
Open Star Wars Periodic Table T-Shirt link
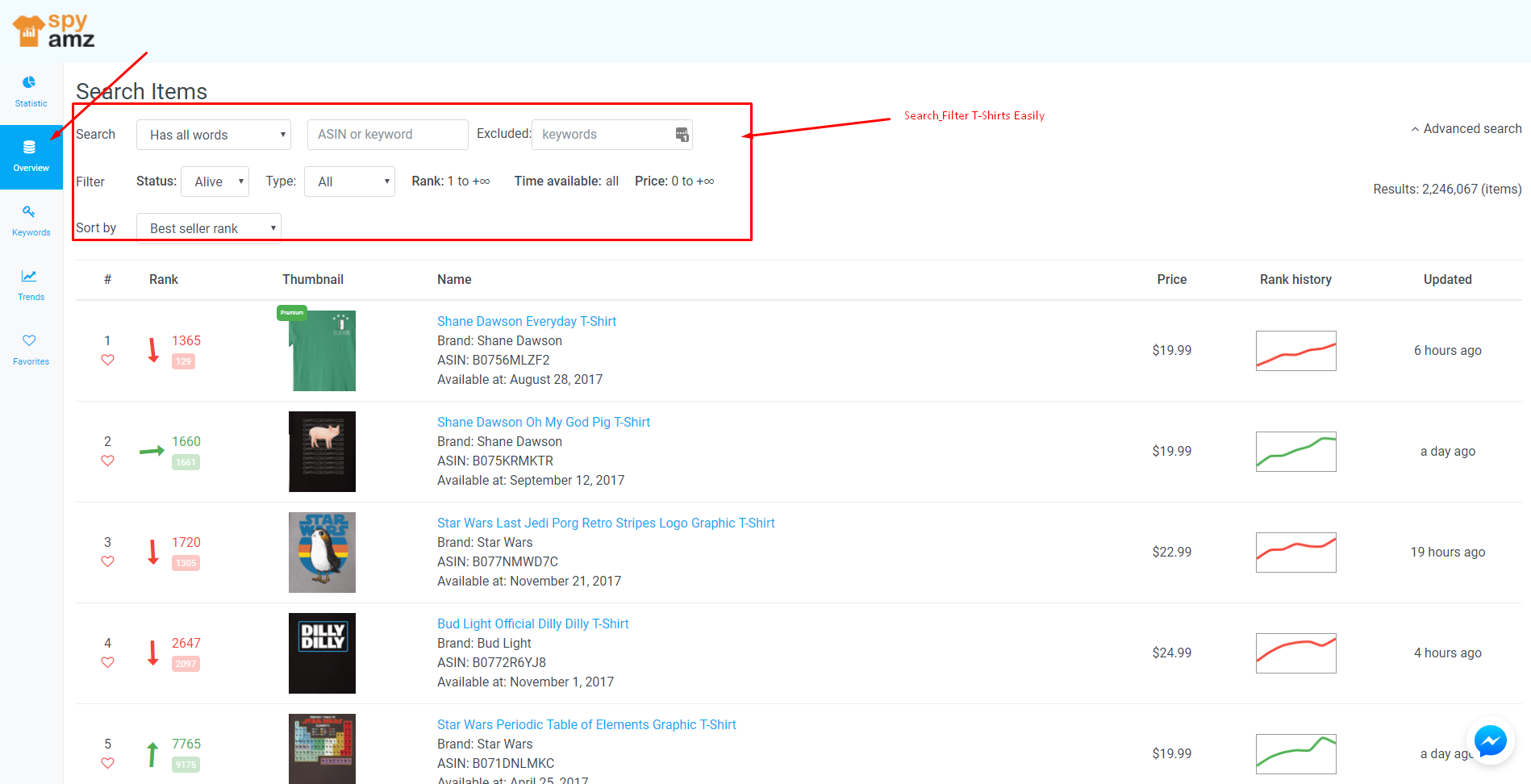(x=586, y=724)
